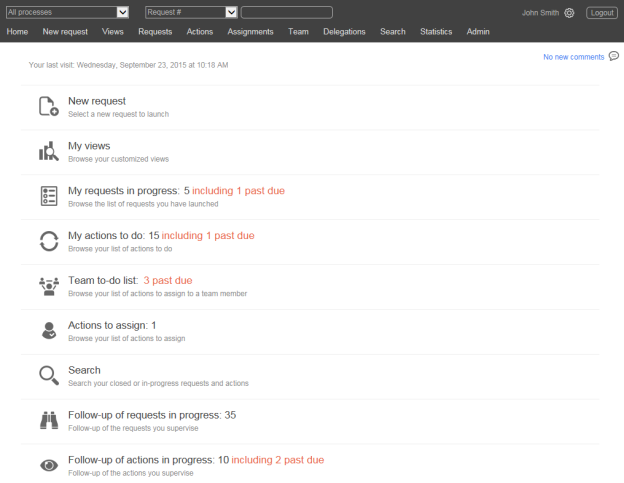
Task: Click the Follow-up of actions eye icon
Action: [x=48, y=465]
